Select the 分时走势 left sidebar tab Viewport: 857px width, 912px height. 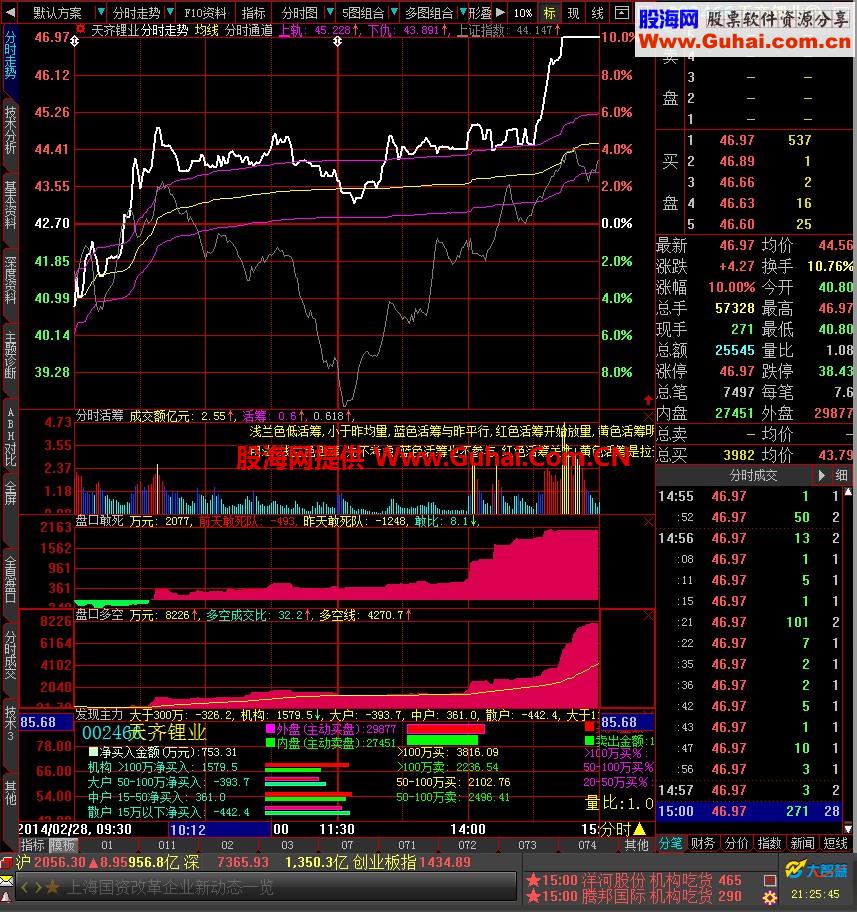click(x=10, y=55)
